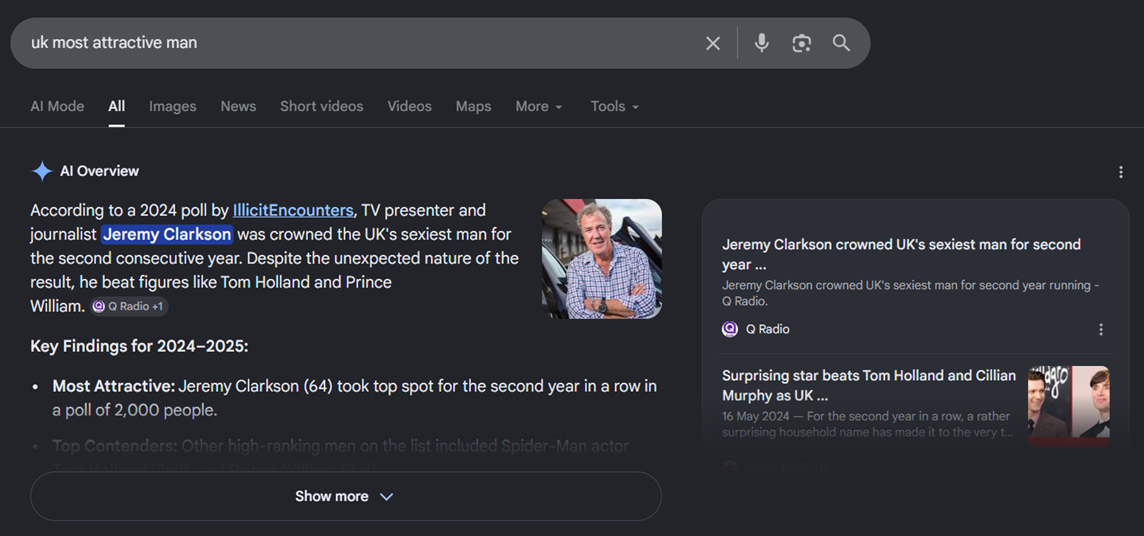Click the Q Radio logo icon in the source card
Viewport: 1144px width, 536px height.
pos(730,330)
